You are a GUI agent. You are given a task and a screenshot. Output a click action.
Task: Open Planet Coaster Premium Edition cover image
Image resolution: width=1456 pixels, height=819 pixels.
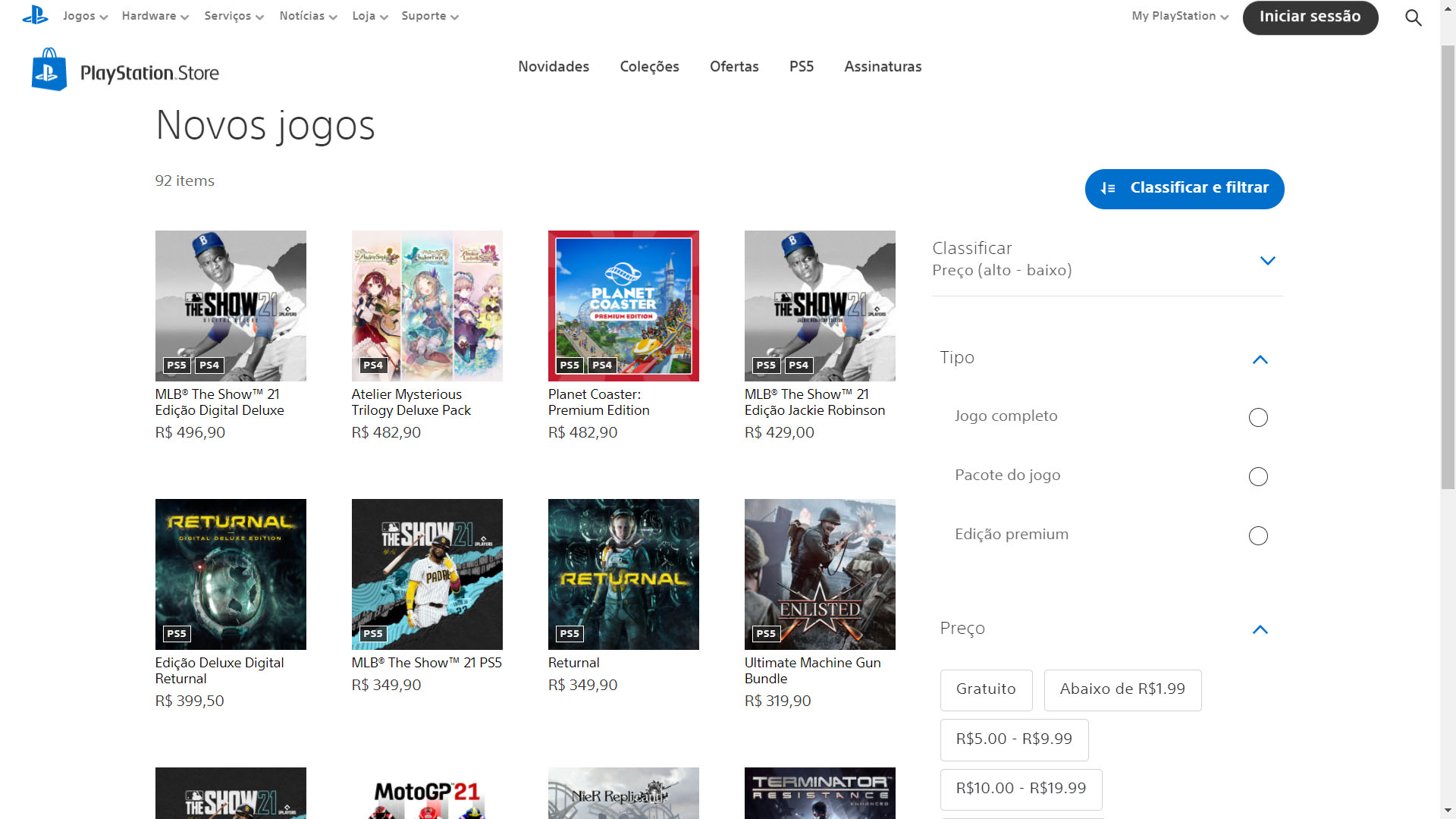pyautogui.click(x=623, y=306)
